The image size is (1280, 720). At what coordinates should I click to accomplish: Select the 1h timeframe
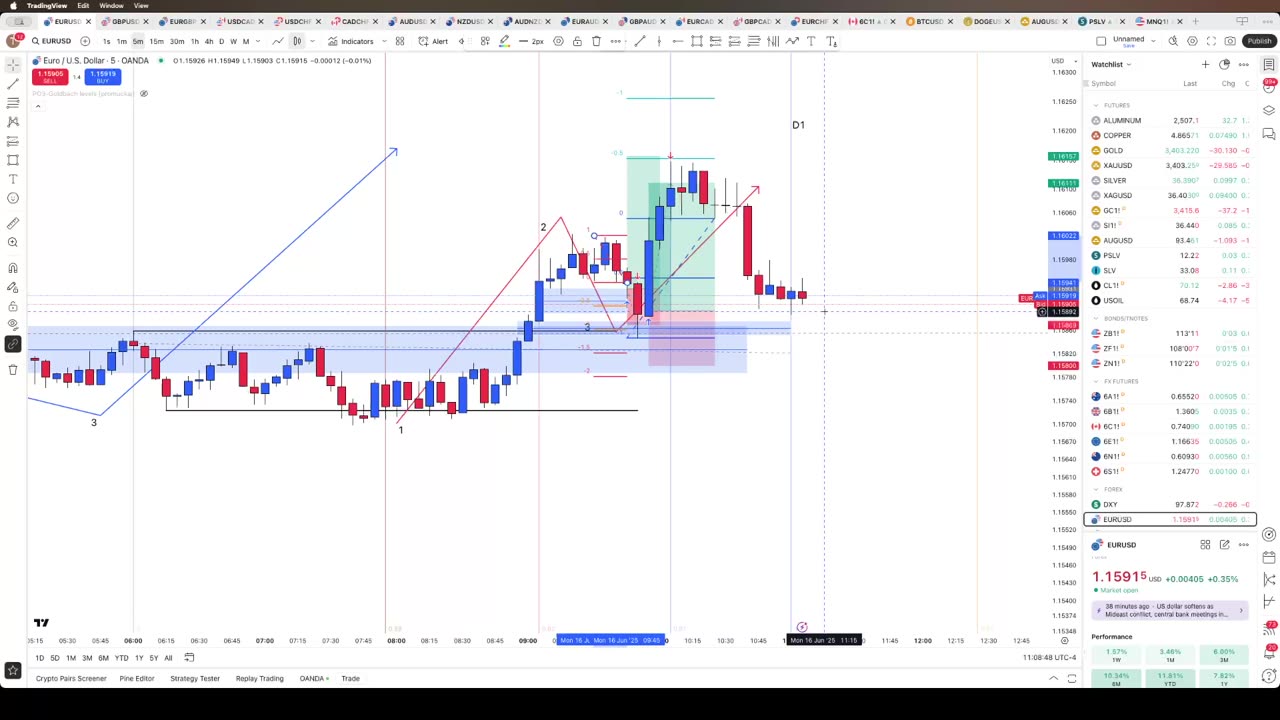coord(195,41)
